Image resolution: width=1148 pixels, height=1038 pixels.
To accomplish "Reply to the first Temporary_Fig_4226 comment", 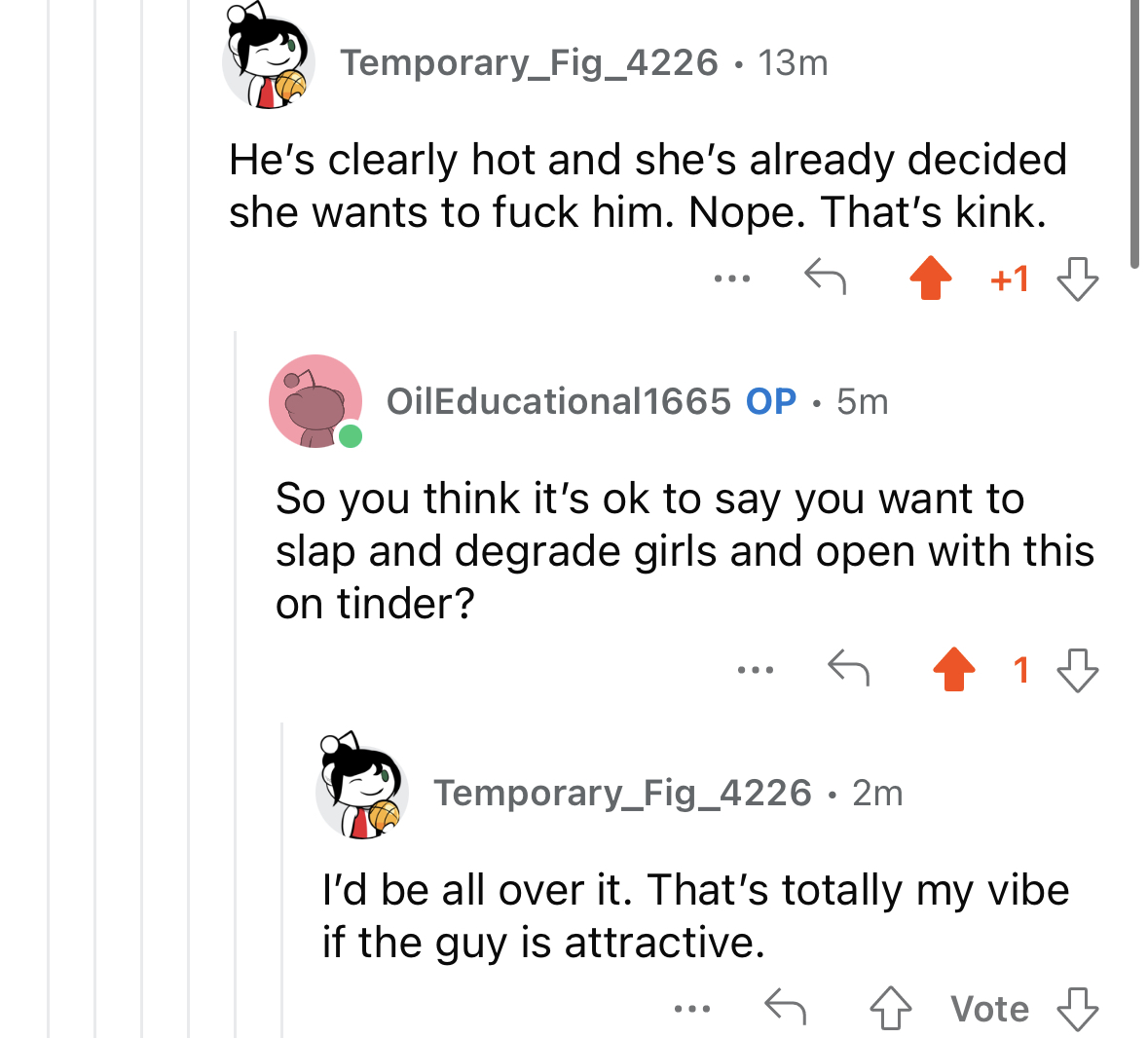I will point(825,277).
